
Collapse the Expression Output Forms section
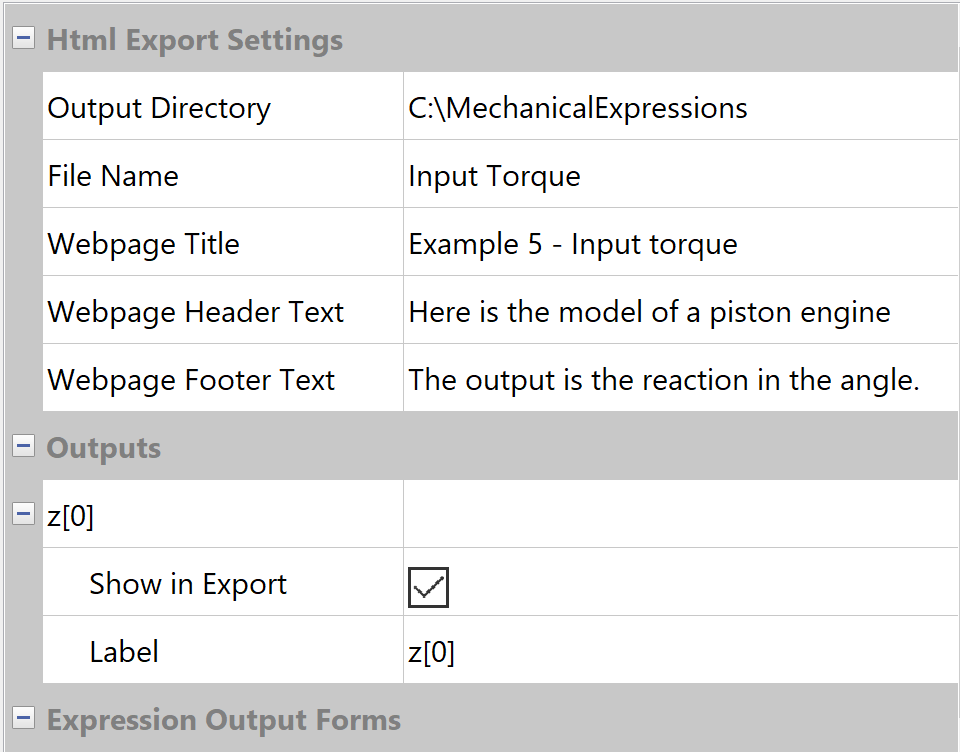(x=23, y=719)
